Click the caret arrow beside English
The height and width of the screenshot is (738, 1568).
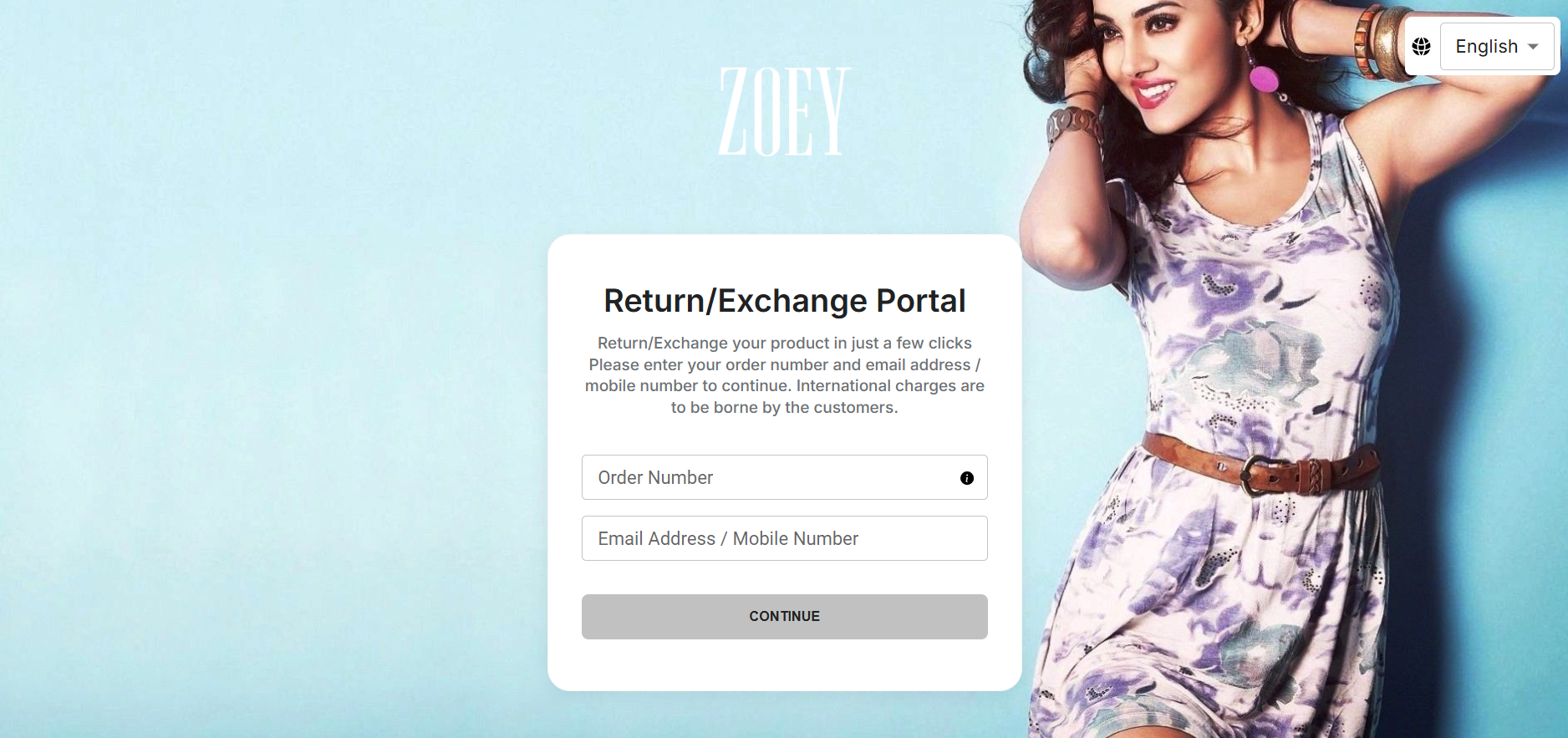click(x=1533, y=47)
